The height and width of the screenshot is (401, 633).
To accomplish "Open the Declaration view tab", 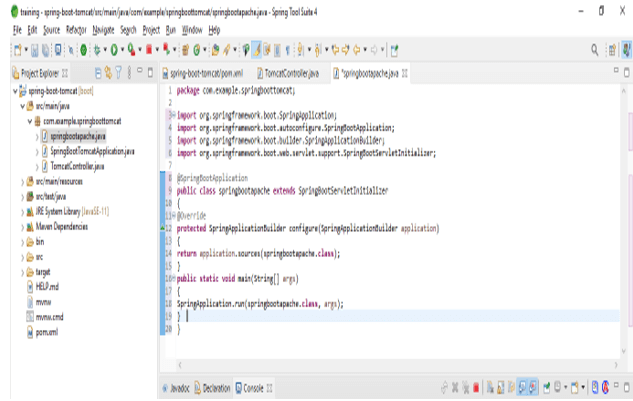I will (x=215, y=388).
